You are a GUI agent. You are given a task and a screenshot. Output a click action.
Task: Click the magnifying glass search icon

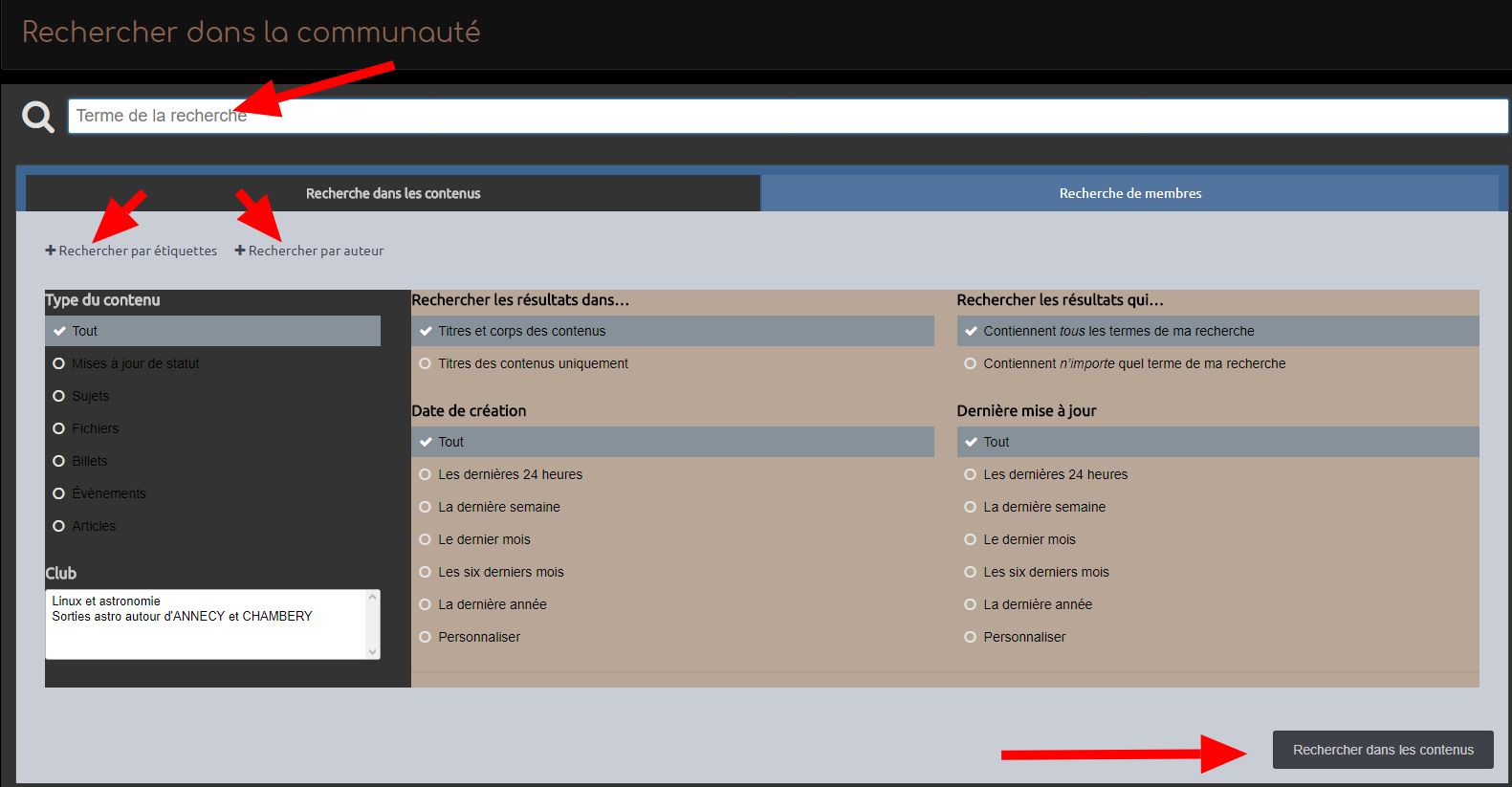coord(38,117)
